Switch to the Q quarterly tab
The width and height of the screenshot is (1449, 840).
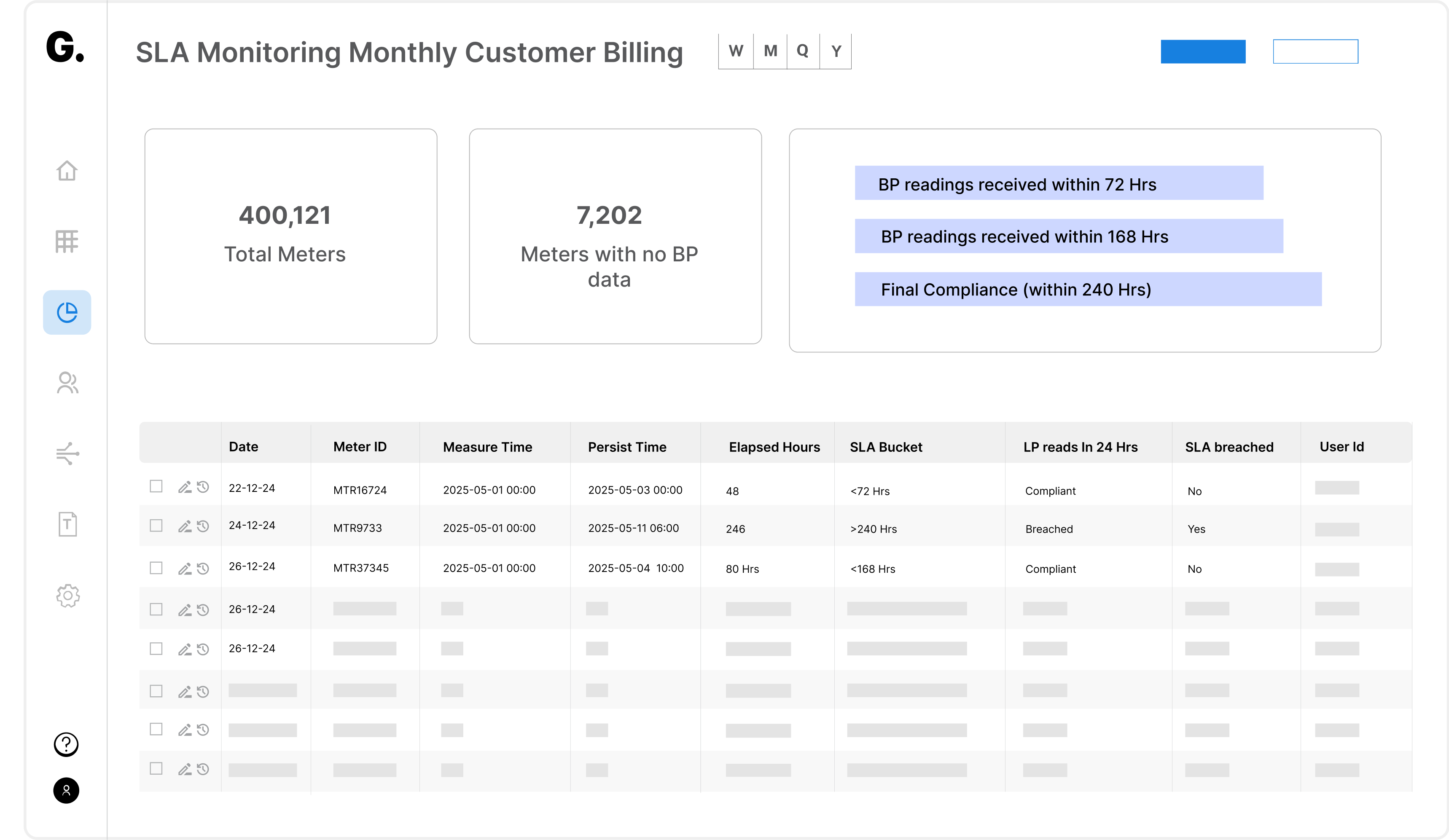[x=803, y=51]
